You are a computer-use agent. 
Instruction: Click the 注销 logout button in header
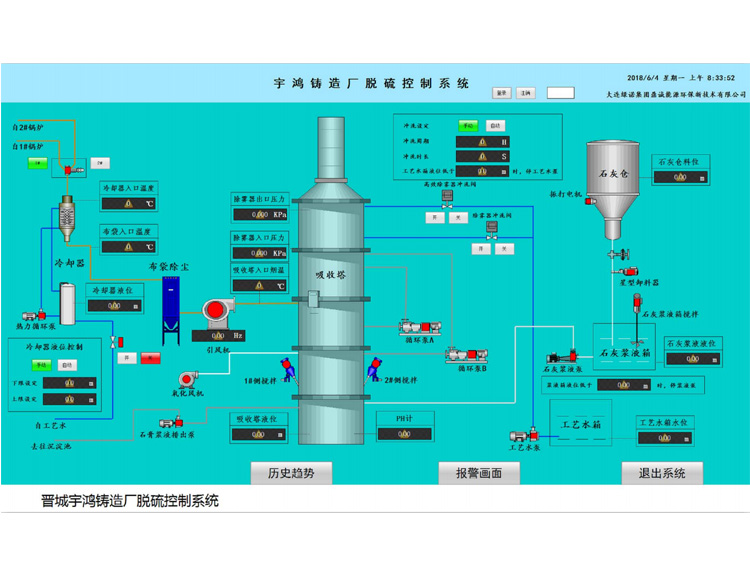coord(526,93)
